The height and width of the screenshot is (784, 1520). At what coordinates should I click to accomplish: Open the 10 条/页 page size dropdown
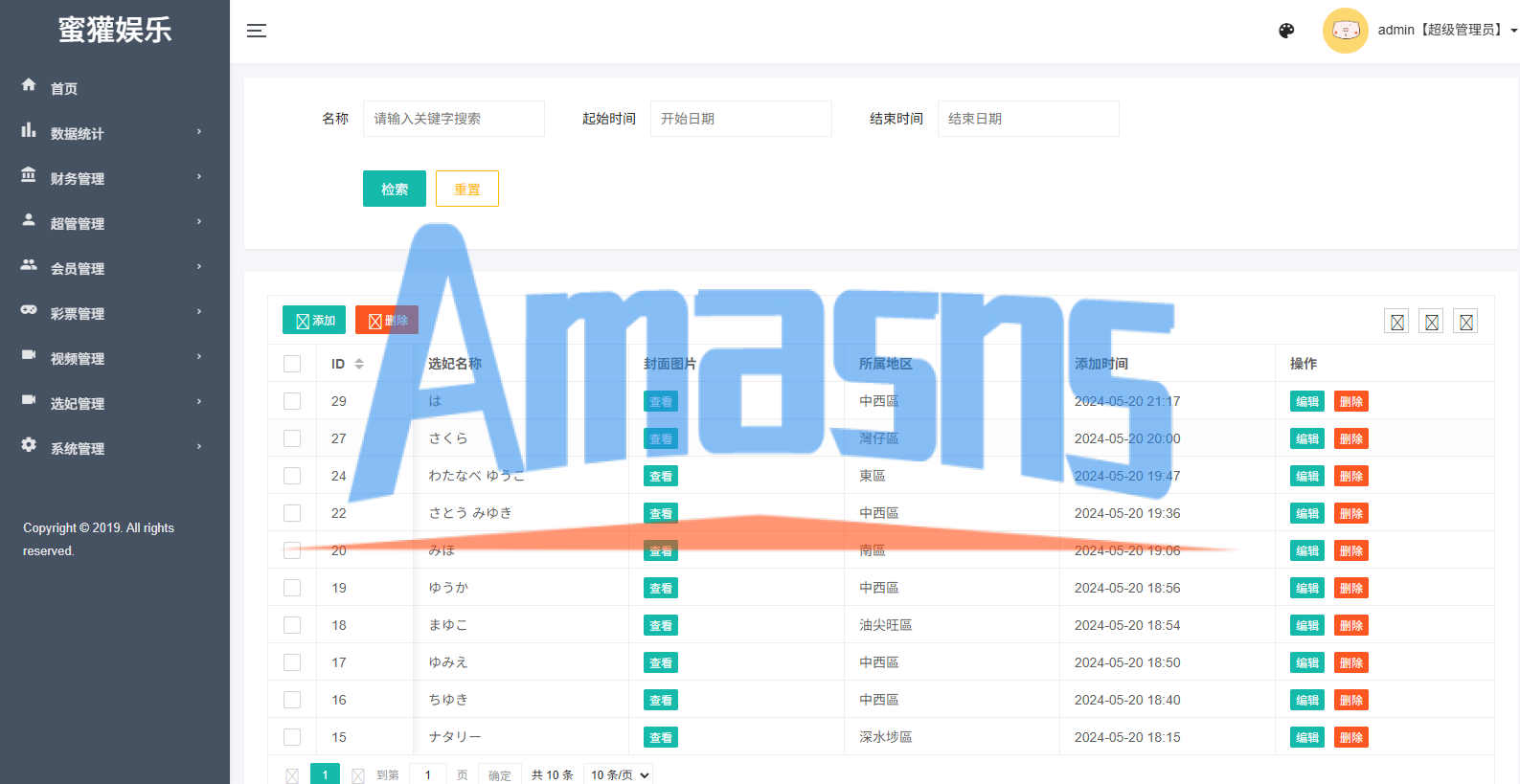coord(620,774)
